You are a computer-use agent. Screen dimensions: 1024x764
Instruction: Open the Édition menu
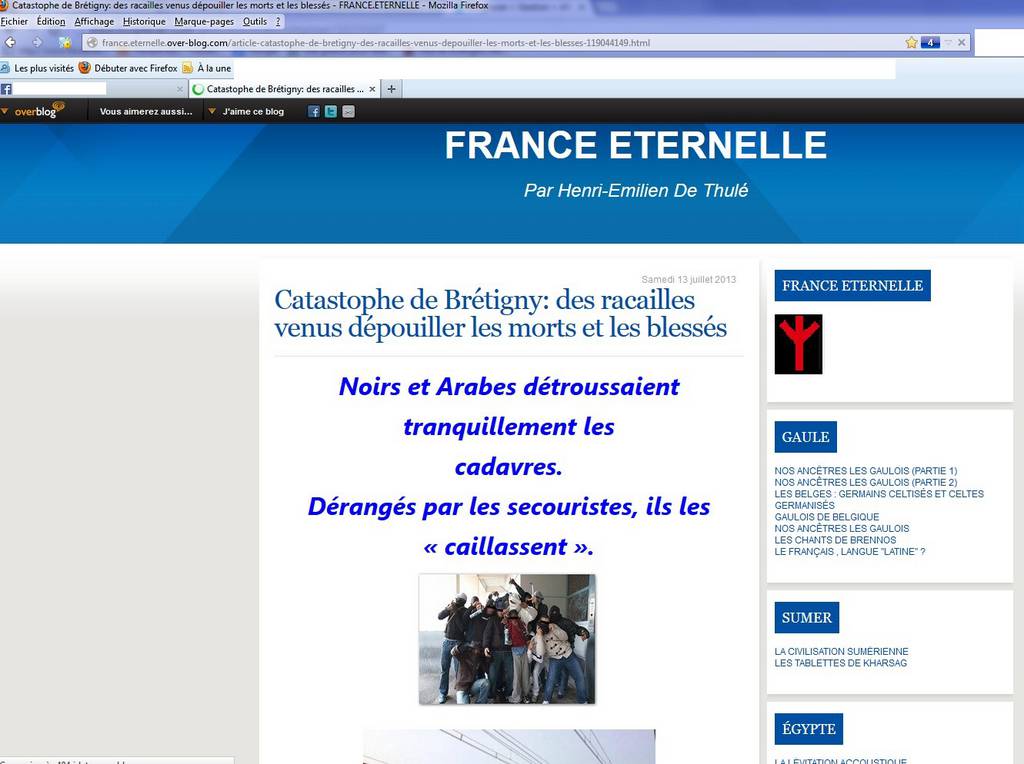[51, 22]
